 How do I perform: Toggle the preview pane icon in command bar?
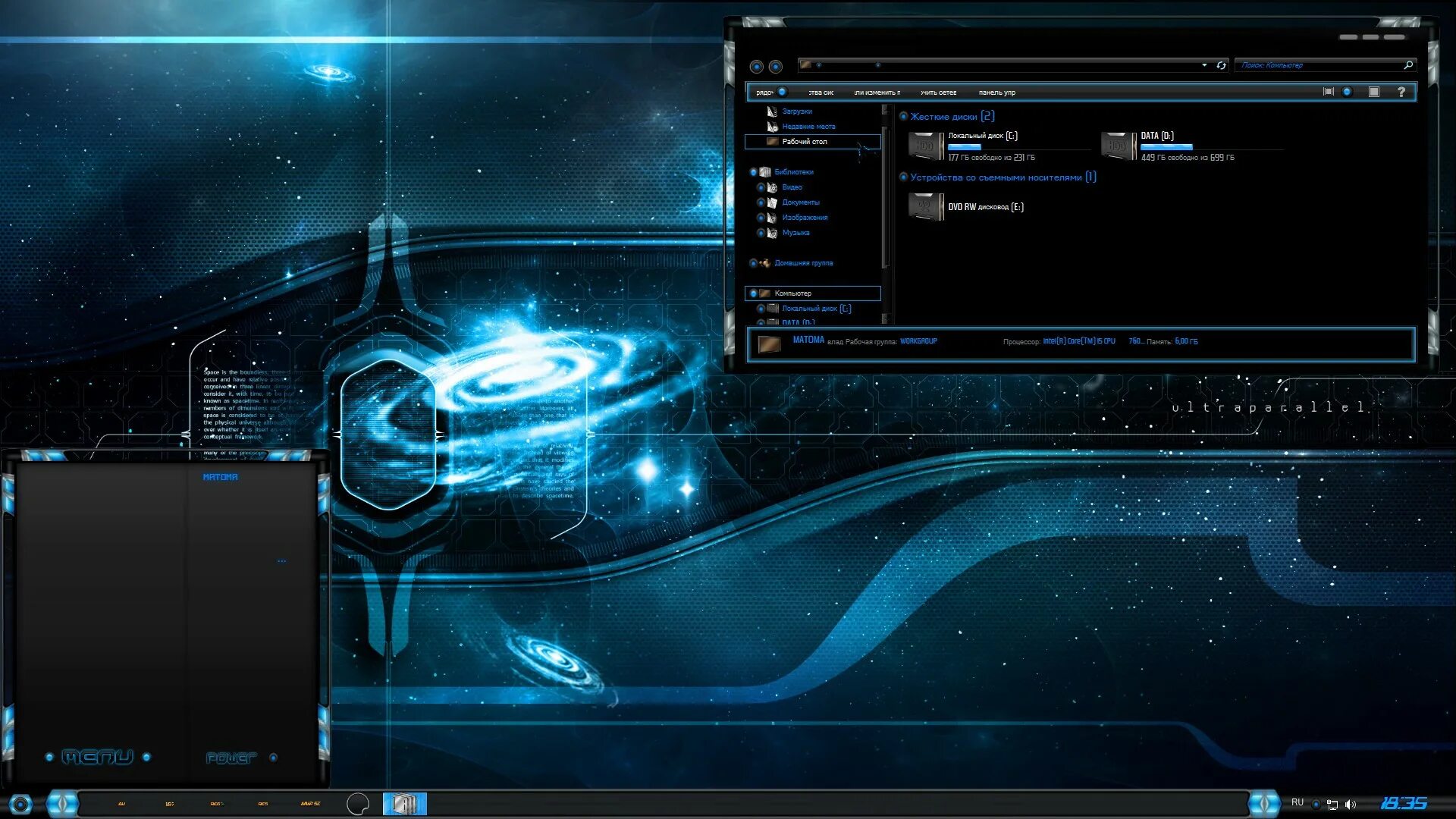1373,92
